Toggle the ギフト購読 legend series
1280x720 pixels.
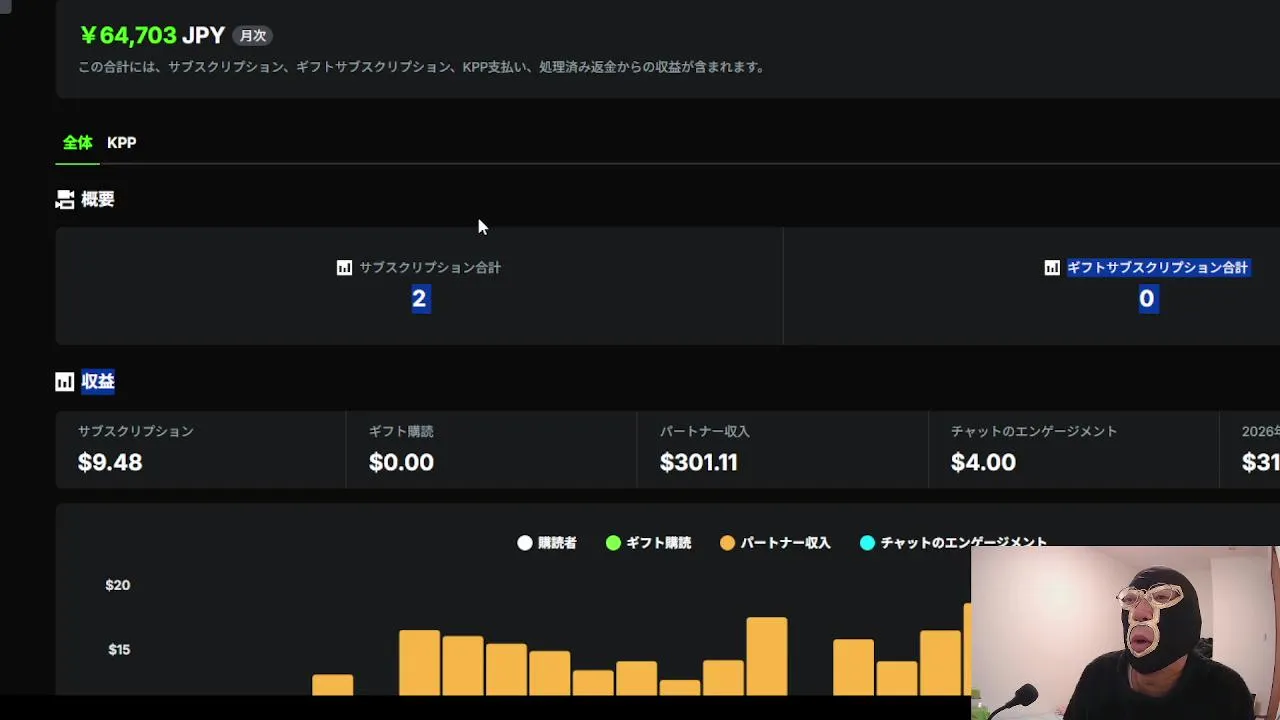[x=648, y=543]
